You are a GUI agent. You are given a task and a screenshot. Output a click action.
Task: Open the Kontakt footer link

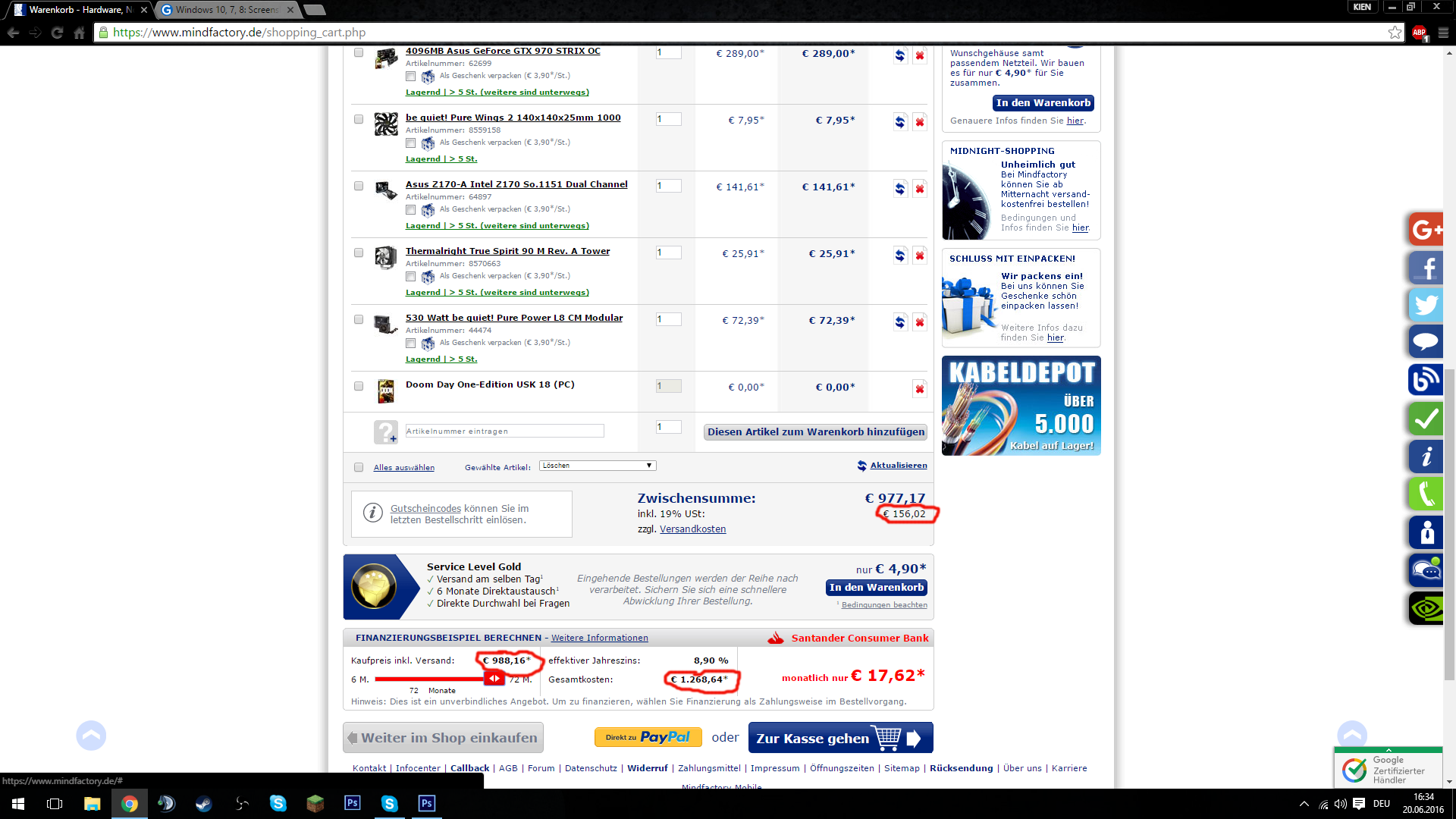(369, 768)
